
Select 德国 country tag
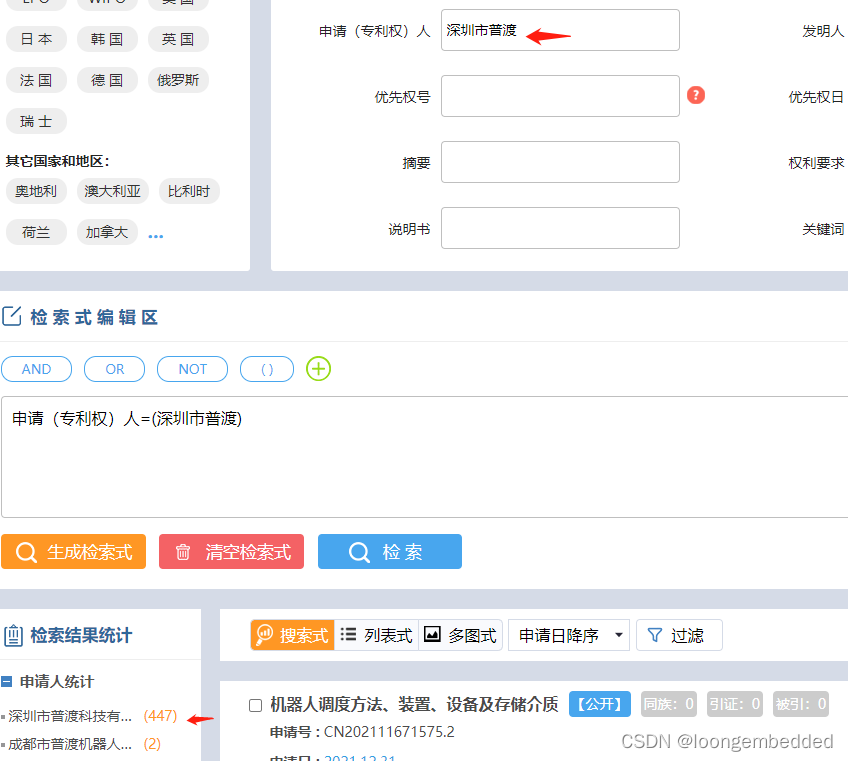(107, 80)
